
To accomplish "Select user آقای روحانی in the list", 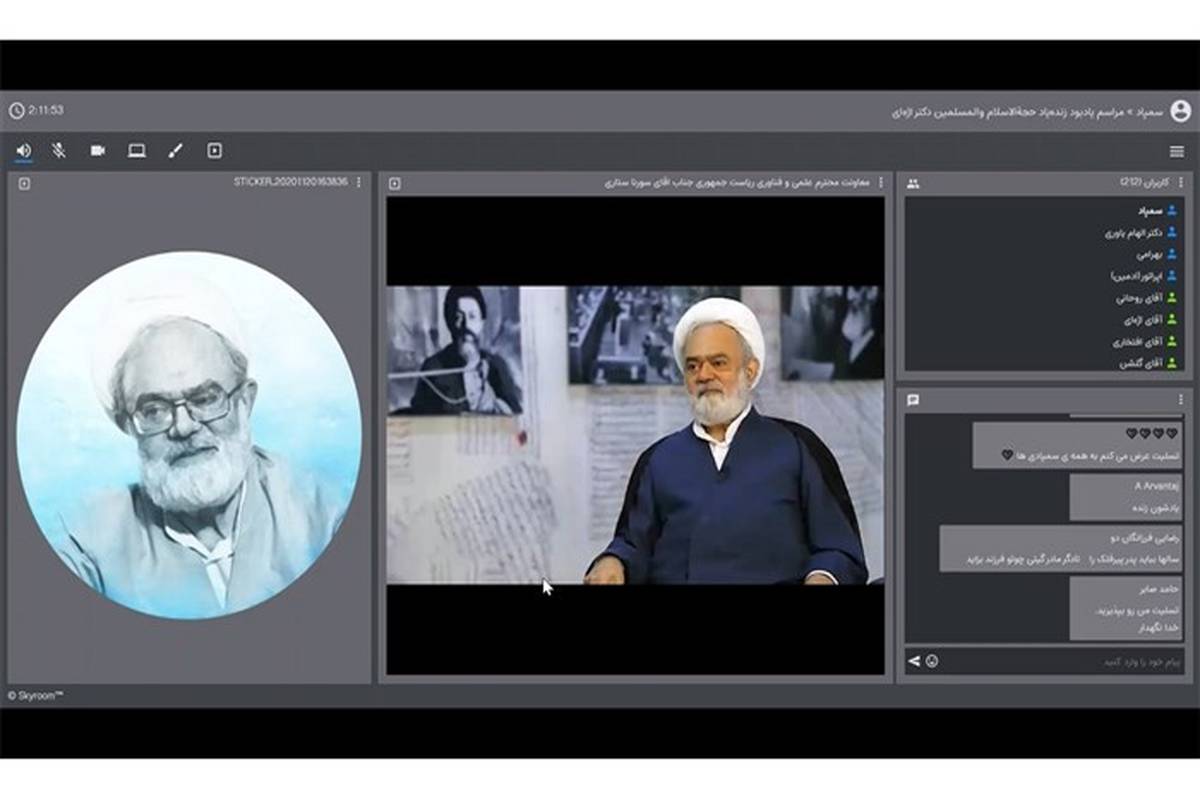I will (x=1138, y=298).
